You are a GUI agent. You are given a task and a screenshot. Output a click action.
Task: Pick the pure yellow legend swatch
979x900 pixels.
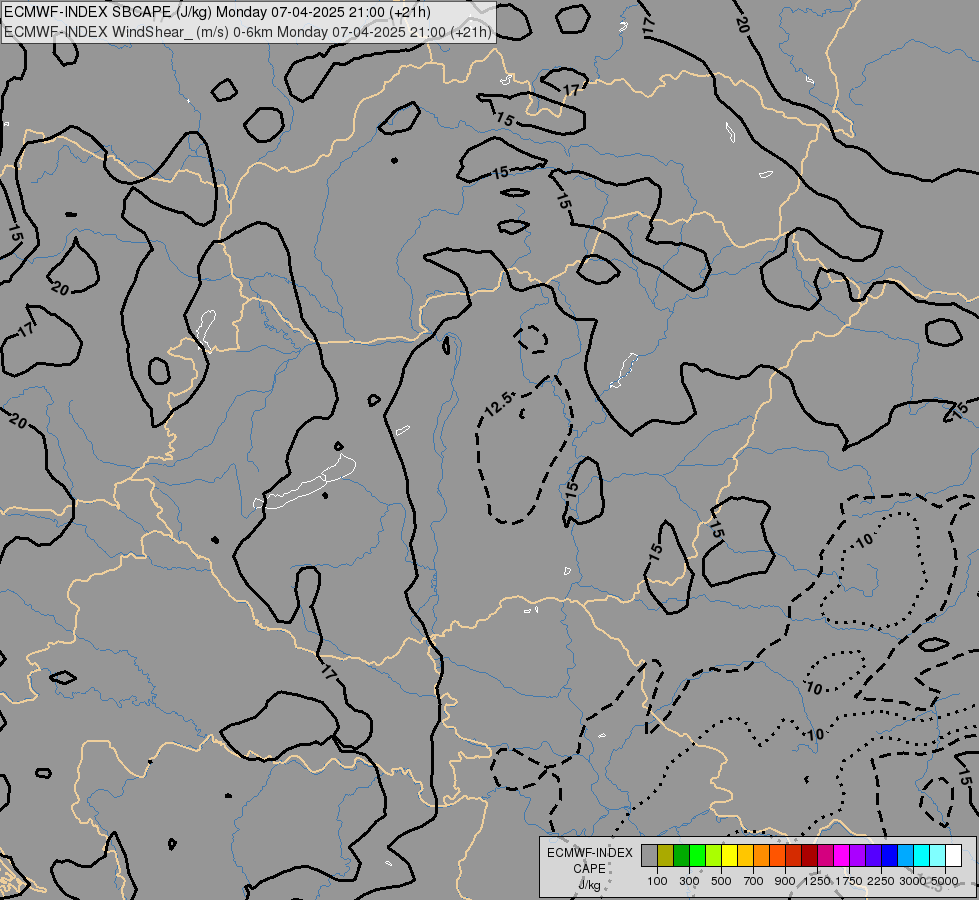729,855
